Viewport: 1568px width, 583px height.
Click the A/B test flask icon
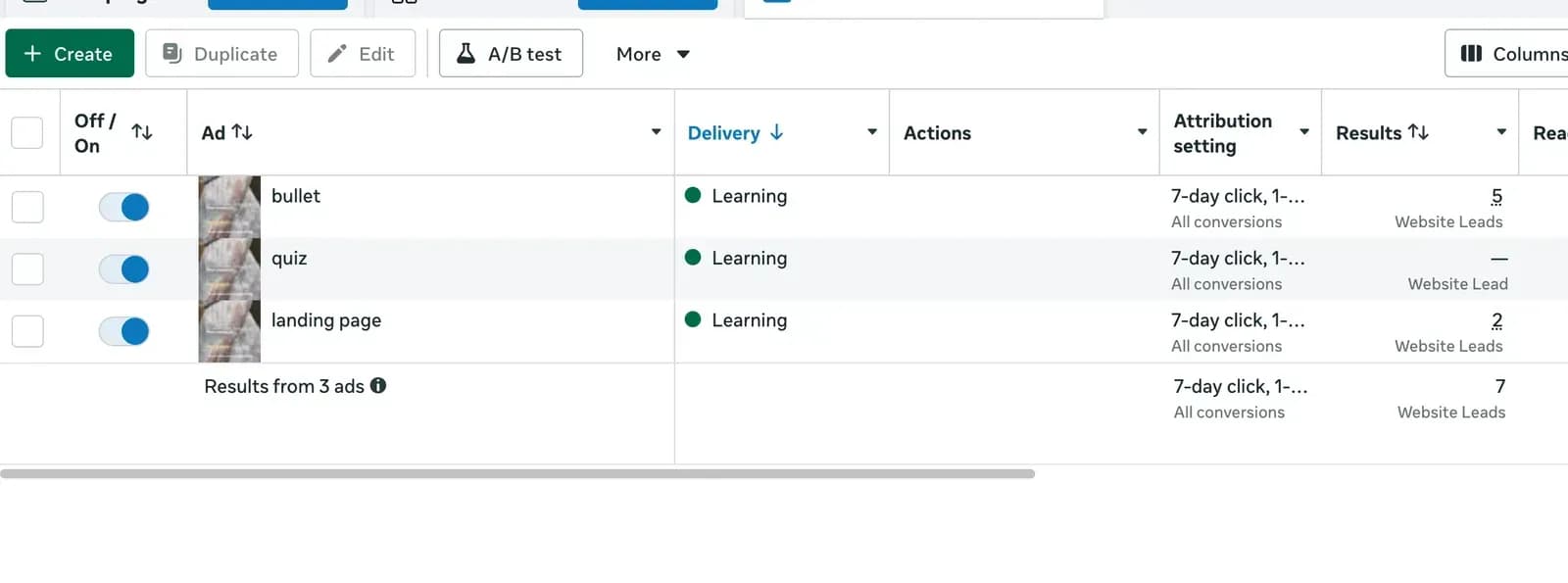click(466, 53)
